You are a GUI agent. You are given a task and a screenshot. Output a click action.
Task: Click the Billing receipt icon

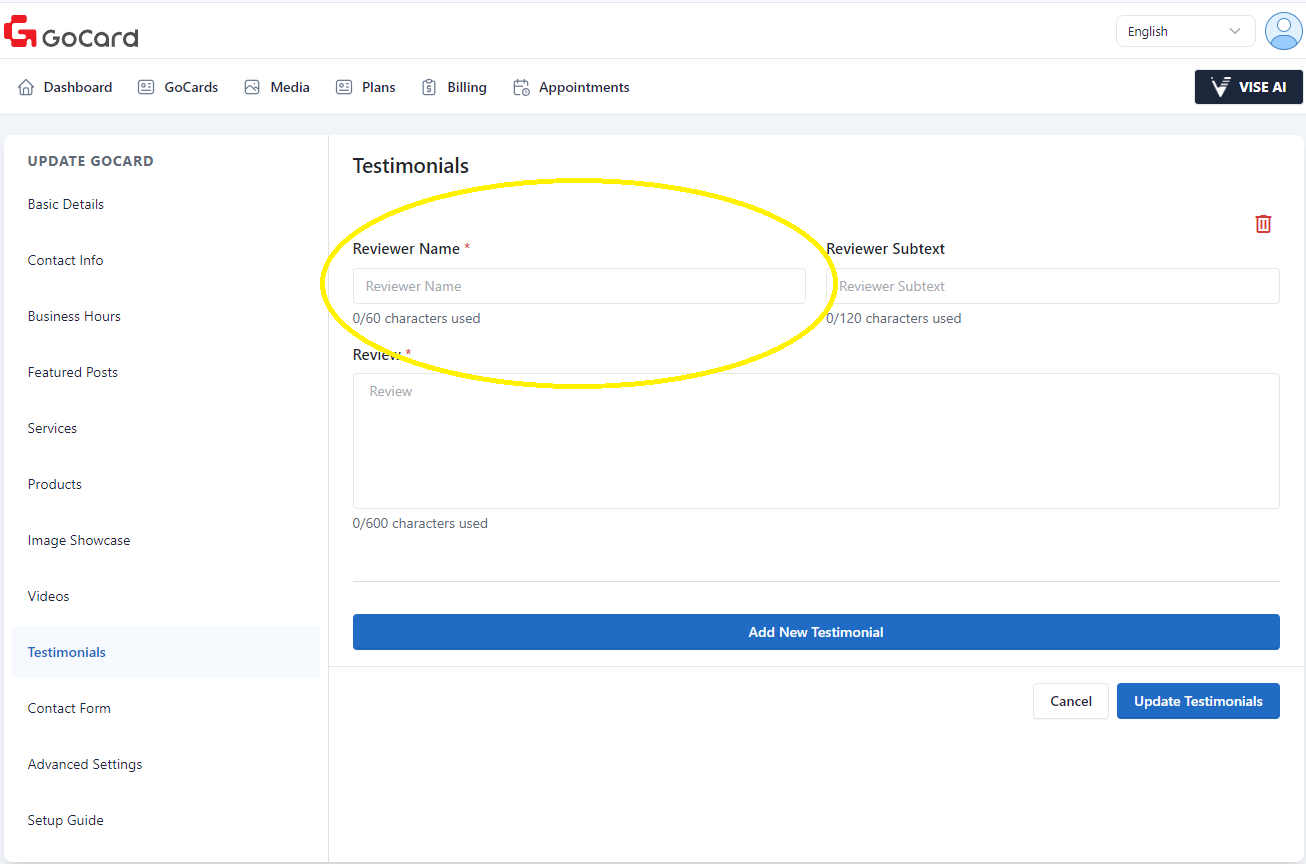pyautogui.click(x=429, y=87)
